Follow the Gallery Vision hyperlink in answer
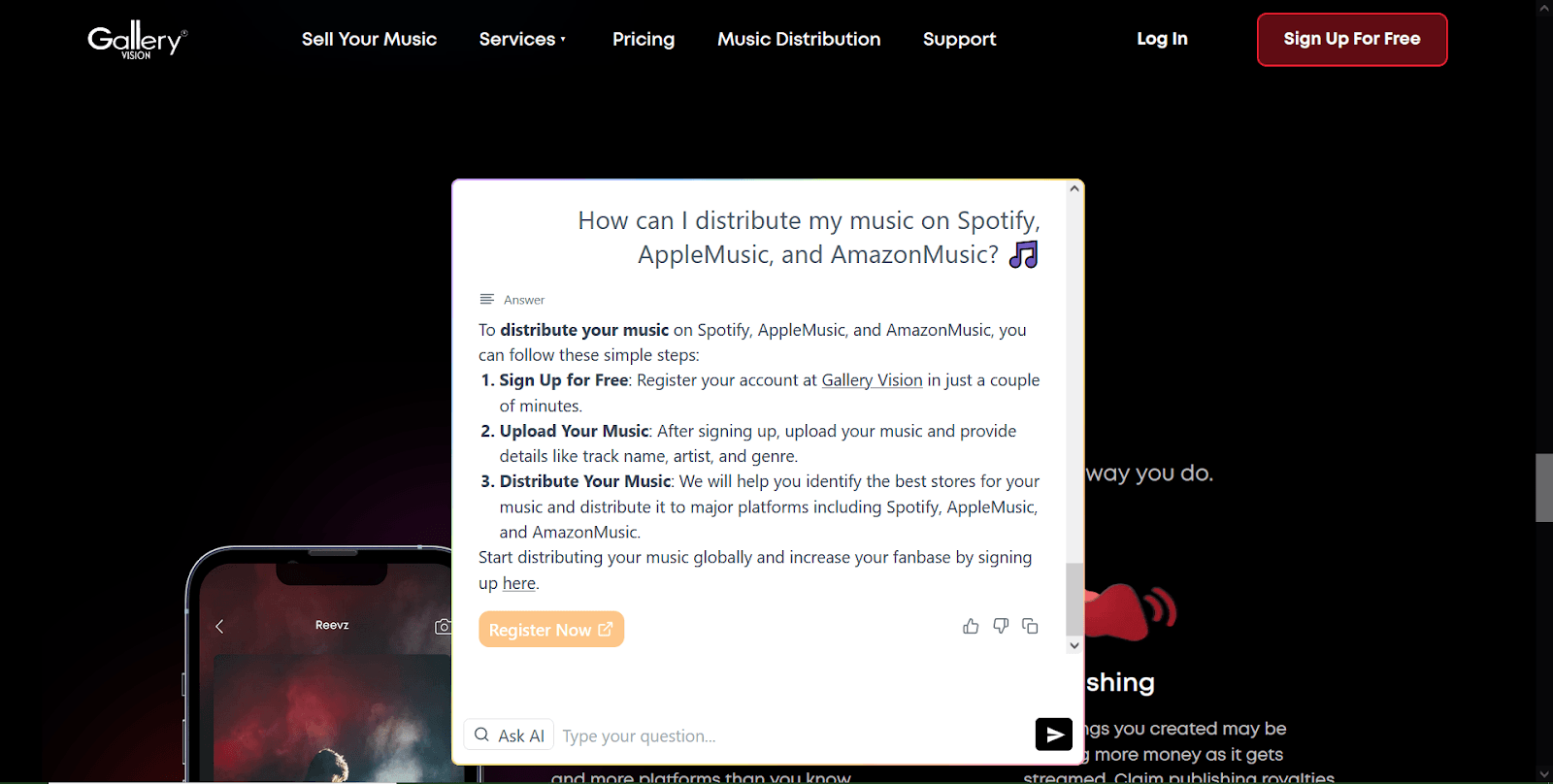The width and height of the screenshot is (1553, 784). [x=872, y=380]
